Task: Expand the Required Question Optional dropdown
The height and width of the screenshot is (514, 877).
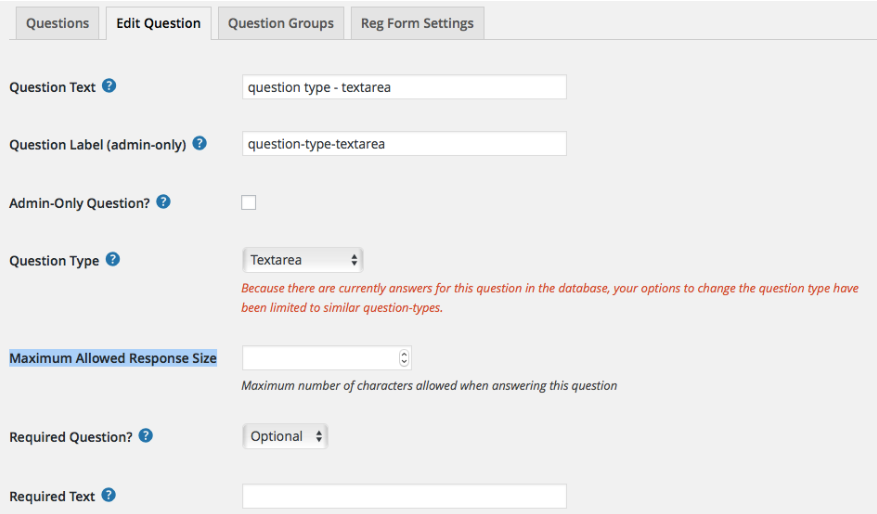Action: pyautogui.click(x=285, y=436)
